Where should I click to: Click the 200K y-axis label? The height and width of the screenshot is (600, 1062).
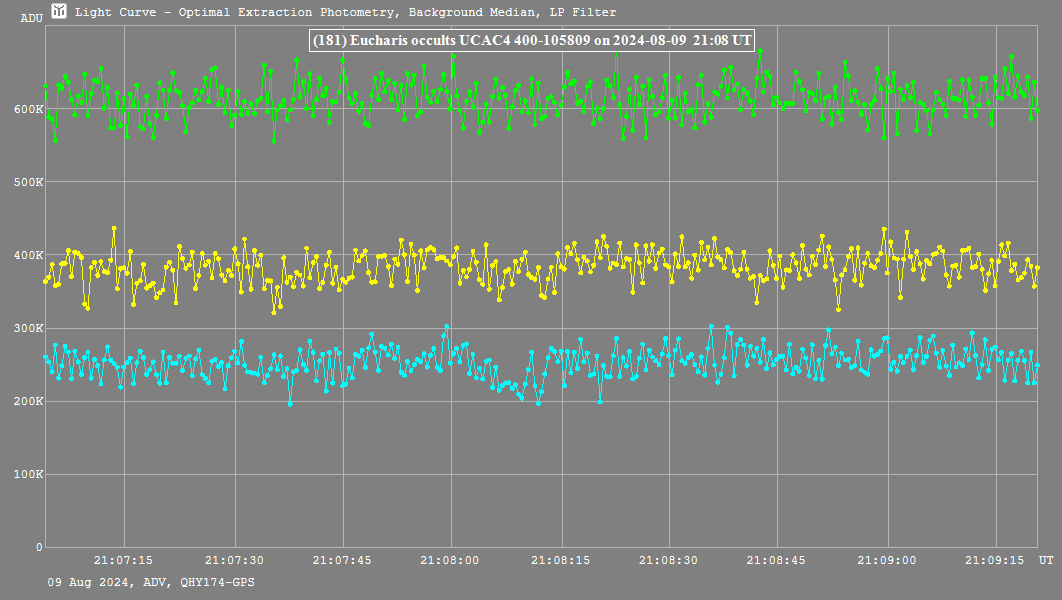[27, 401]
